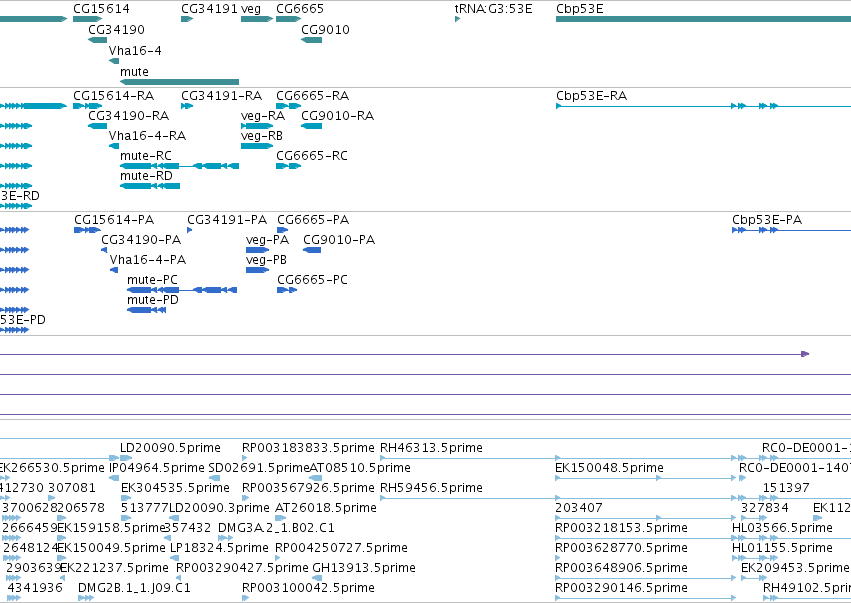This screenshot has width=851, height=603.
Task: Click clone DMG3A.2_1.B02.C1
Action: (276, 528)
